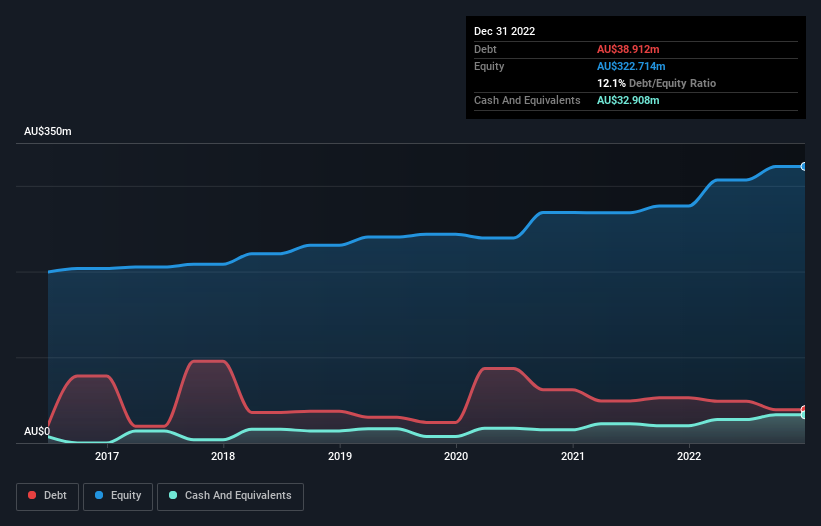Click the AU$32.908m cash value
Image resolution: width=821 pixels, height=526 pixels.
click(x=628, y=100)
